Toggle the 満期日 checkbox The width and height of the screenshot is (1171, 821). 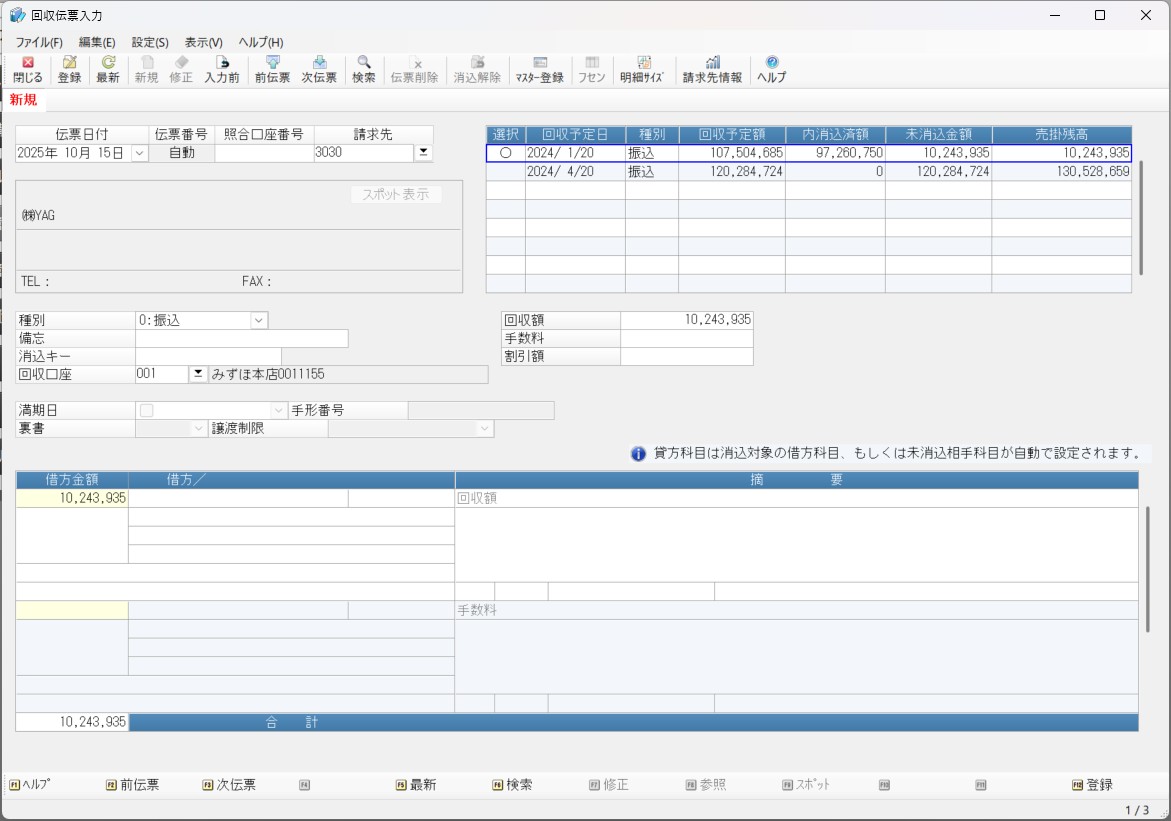[147, 410]
